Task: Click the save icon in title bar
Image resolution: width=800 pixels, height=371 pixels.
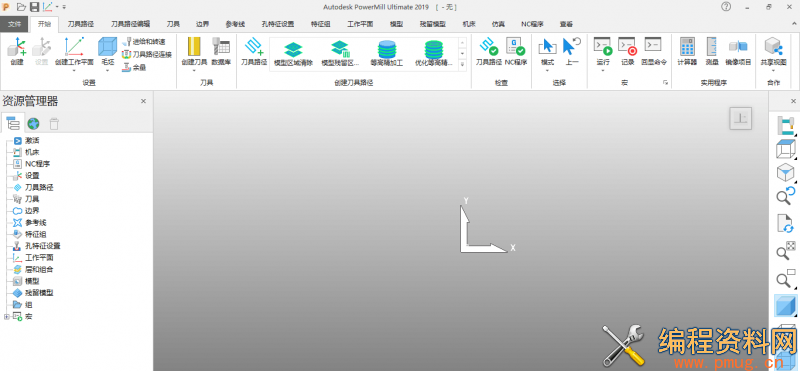Action: [x=34, y=7]
